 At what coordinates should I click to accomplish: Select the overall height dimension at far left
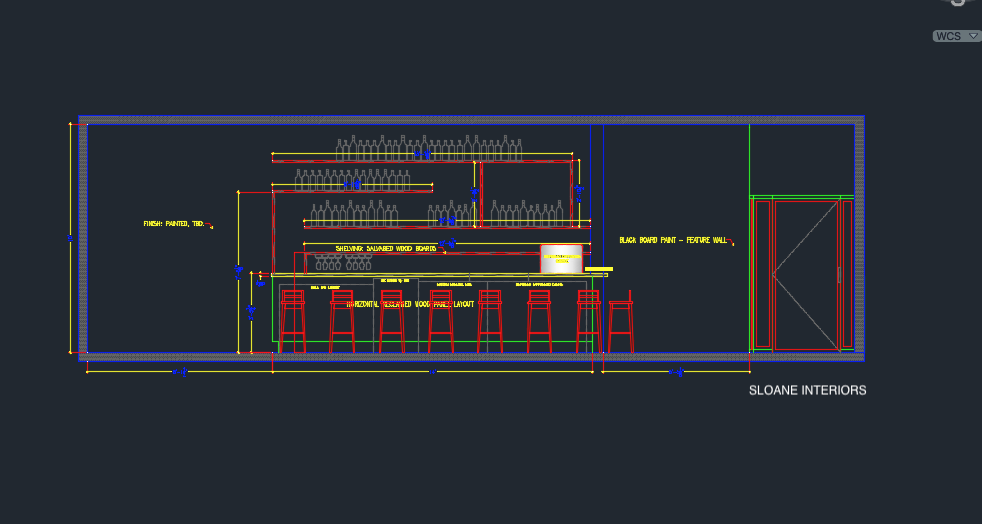pos(70,238)
